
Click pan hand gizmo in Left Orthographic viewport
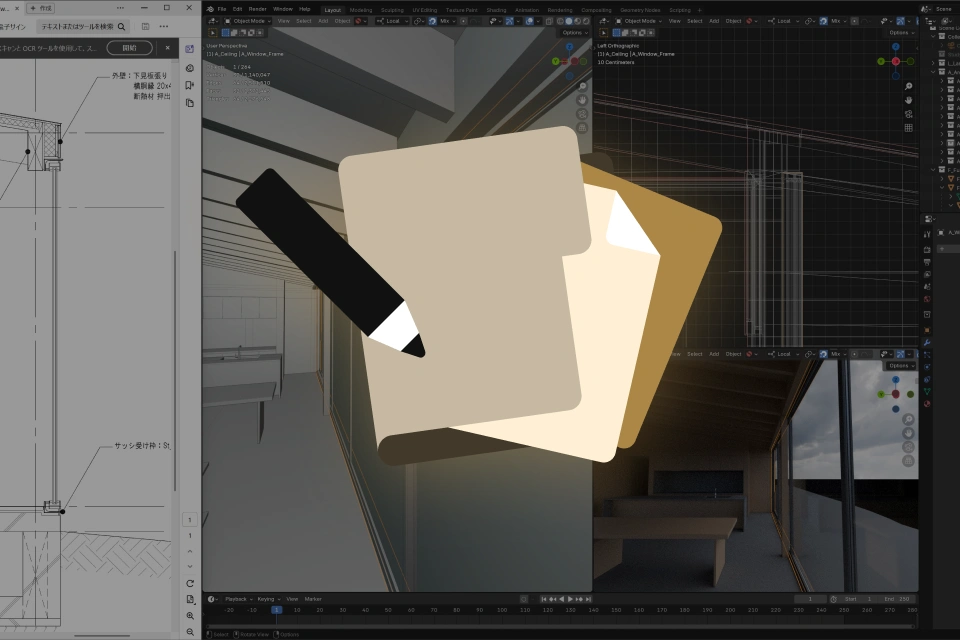(x=909, y=100)
